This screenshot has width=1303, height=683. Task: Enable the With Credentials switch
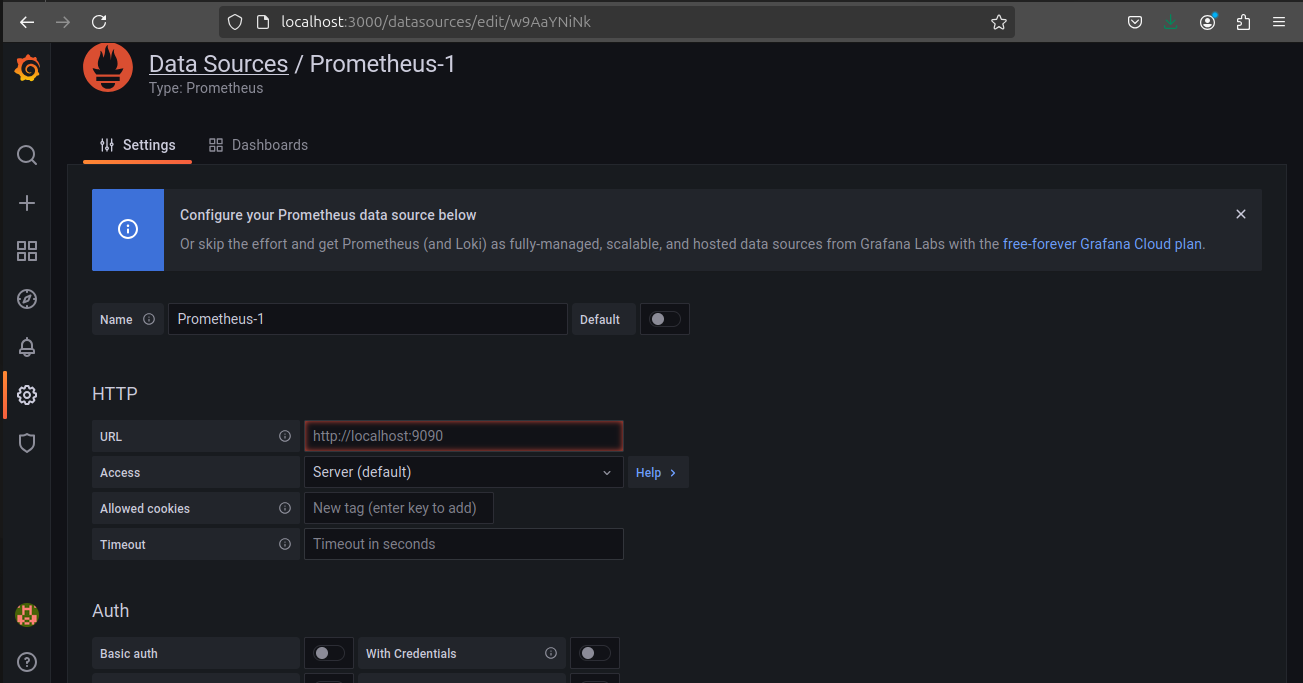pyautogui.click(x=595, y=653)
